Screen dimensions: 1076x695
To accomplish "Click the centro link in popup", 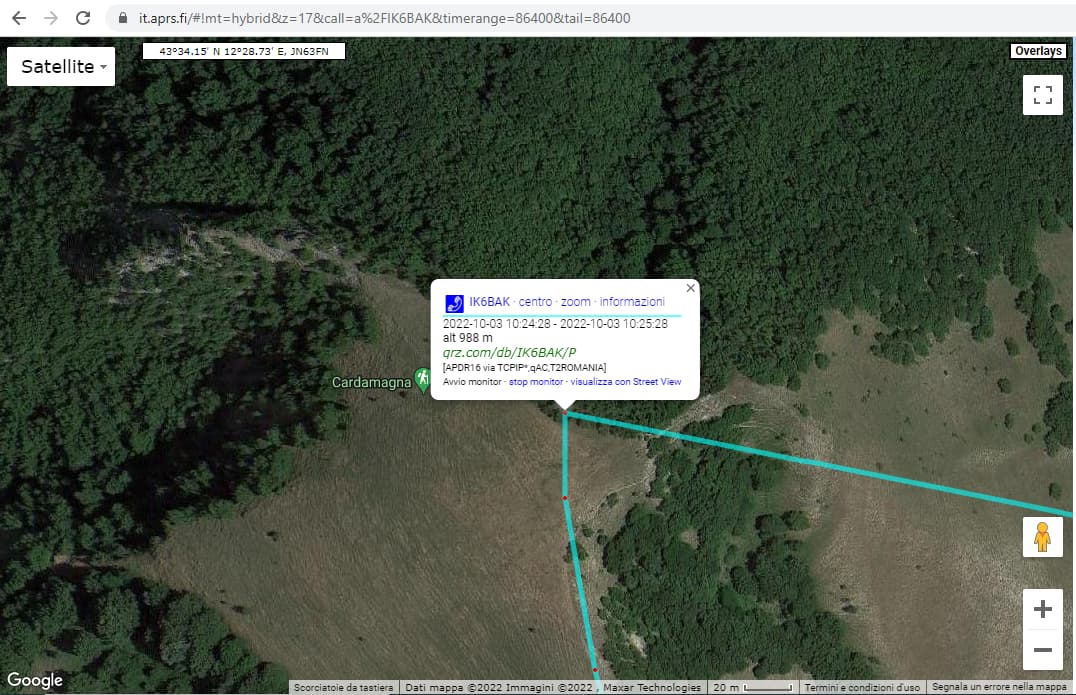I will 535,302.
